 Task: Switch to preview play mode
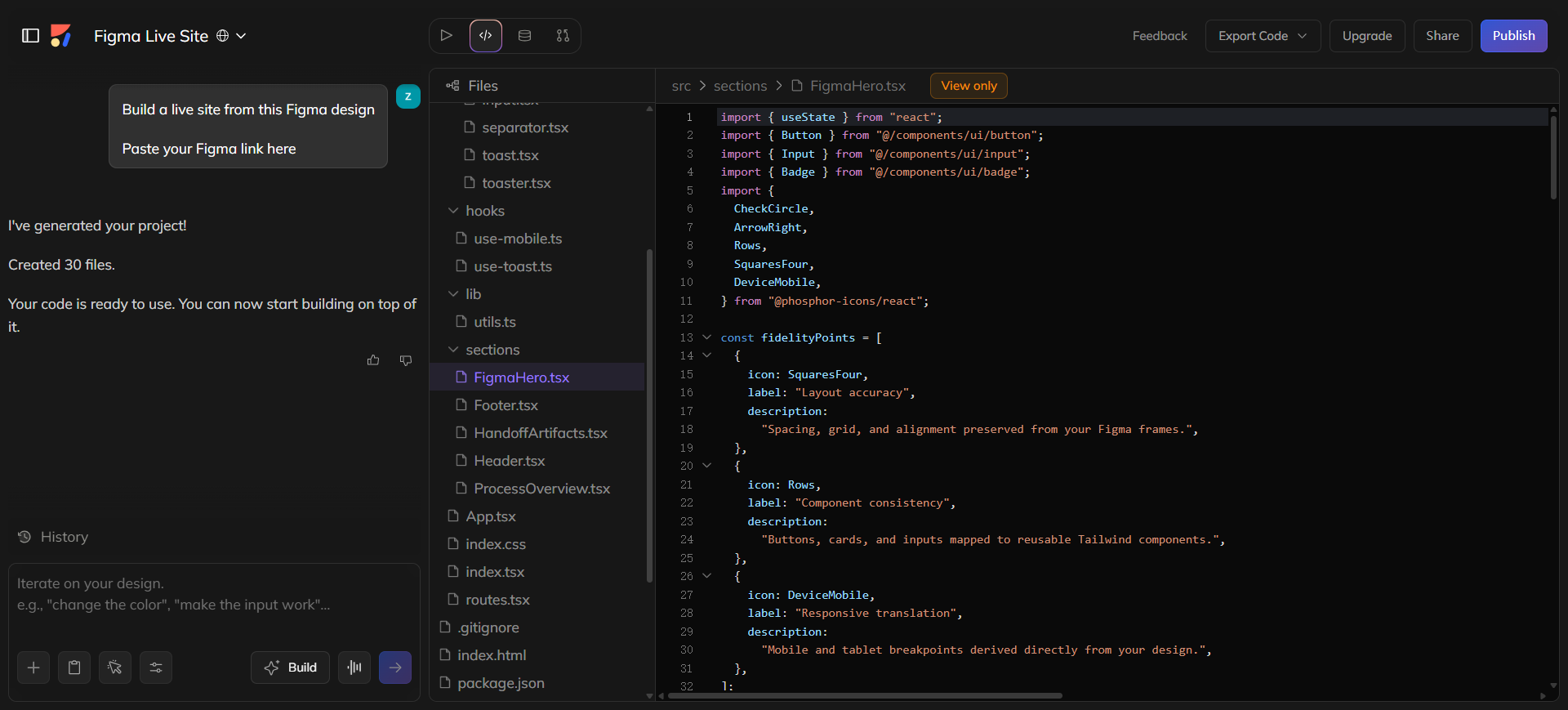tap(446, 36)
